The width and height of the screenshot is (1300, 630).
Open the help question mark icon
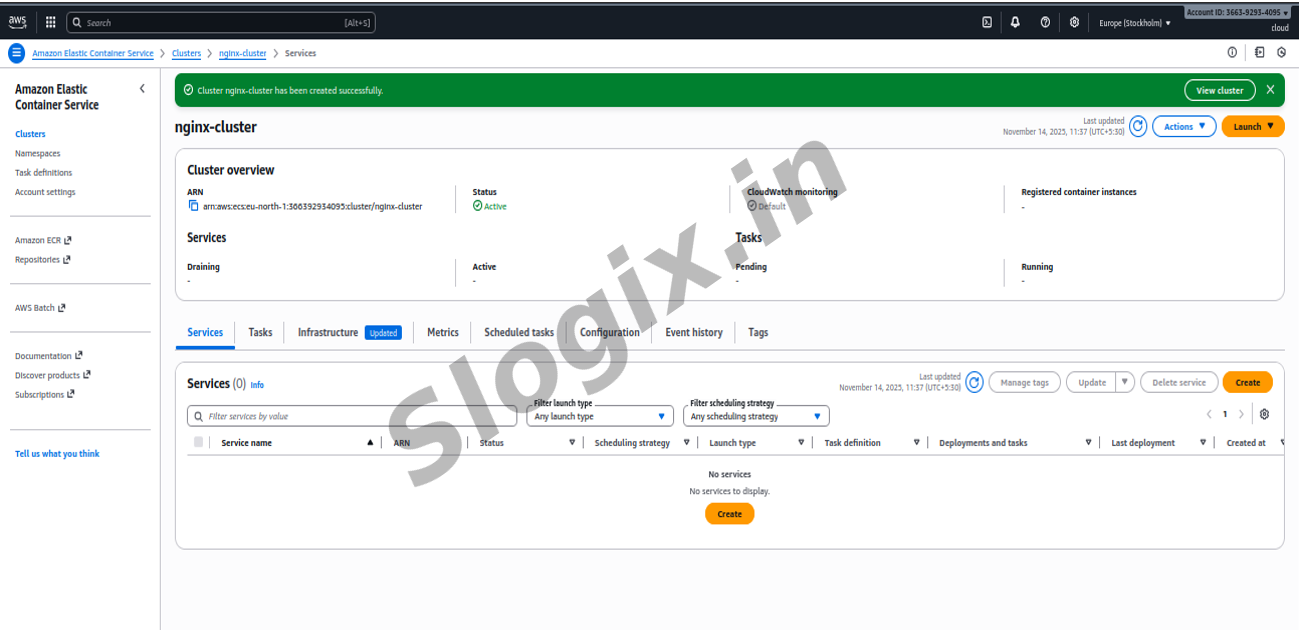1045,22
